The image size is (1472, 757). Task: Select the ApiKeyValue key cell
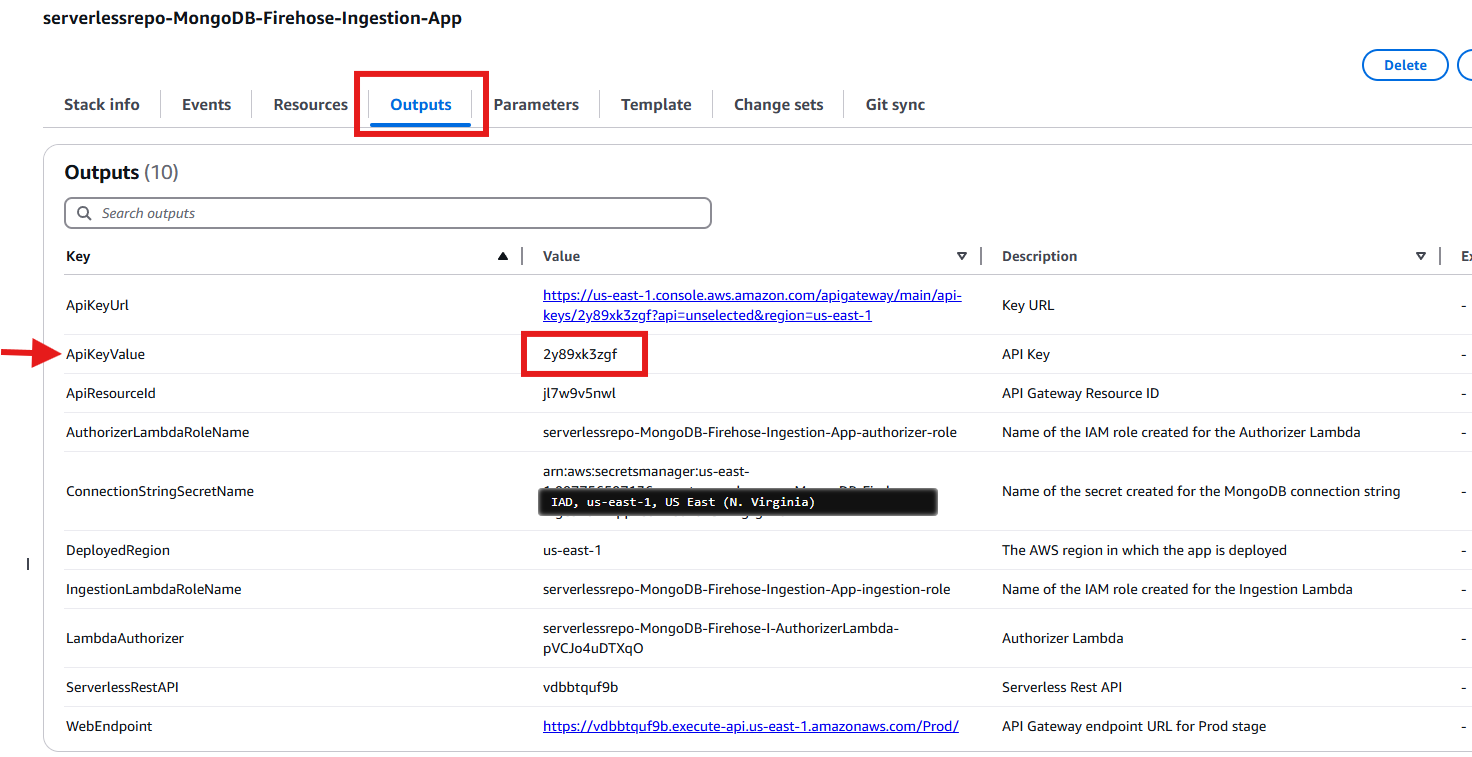[106, 354]
